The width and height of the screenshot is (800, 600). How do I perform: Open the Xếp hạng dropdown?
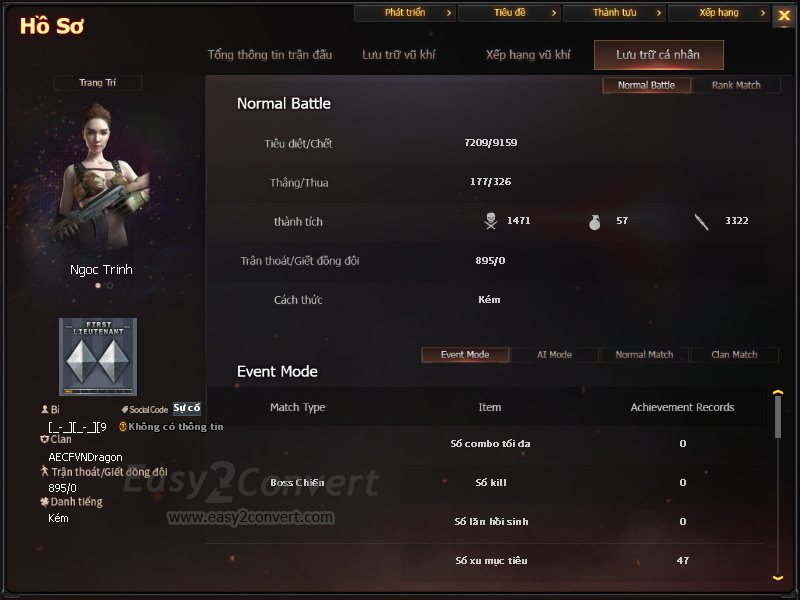pyautogui.click(x=719, y=13)
